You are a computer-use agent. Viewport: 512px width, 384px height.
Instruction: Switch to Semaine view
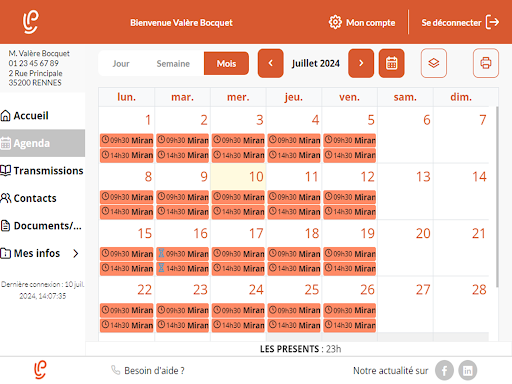point(173,64)
